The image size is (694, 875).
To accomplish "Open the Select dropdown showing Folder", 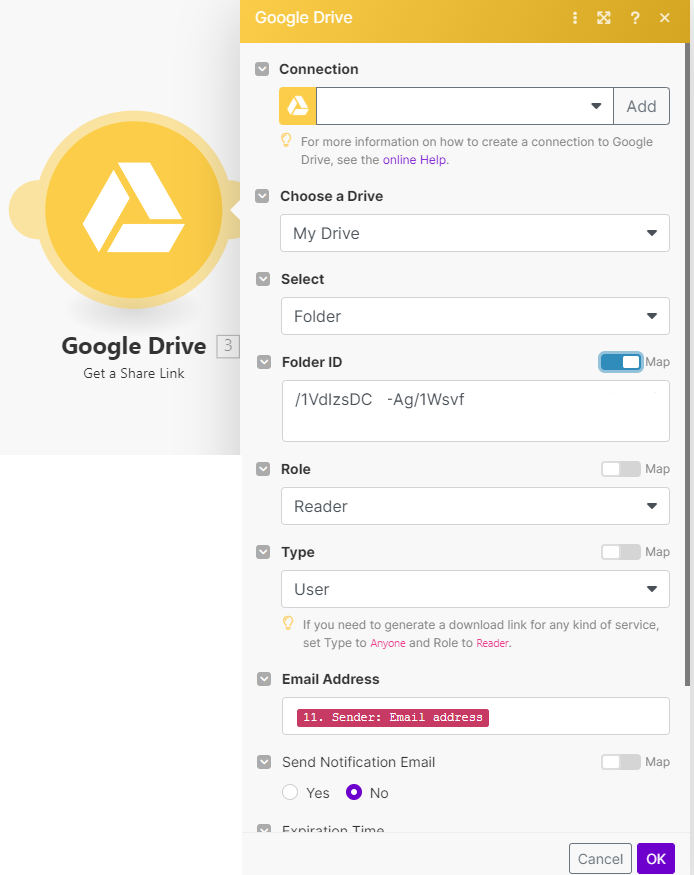I will 475,316.
